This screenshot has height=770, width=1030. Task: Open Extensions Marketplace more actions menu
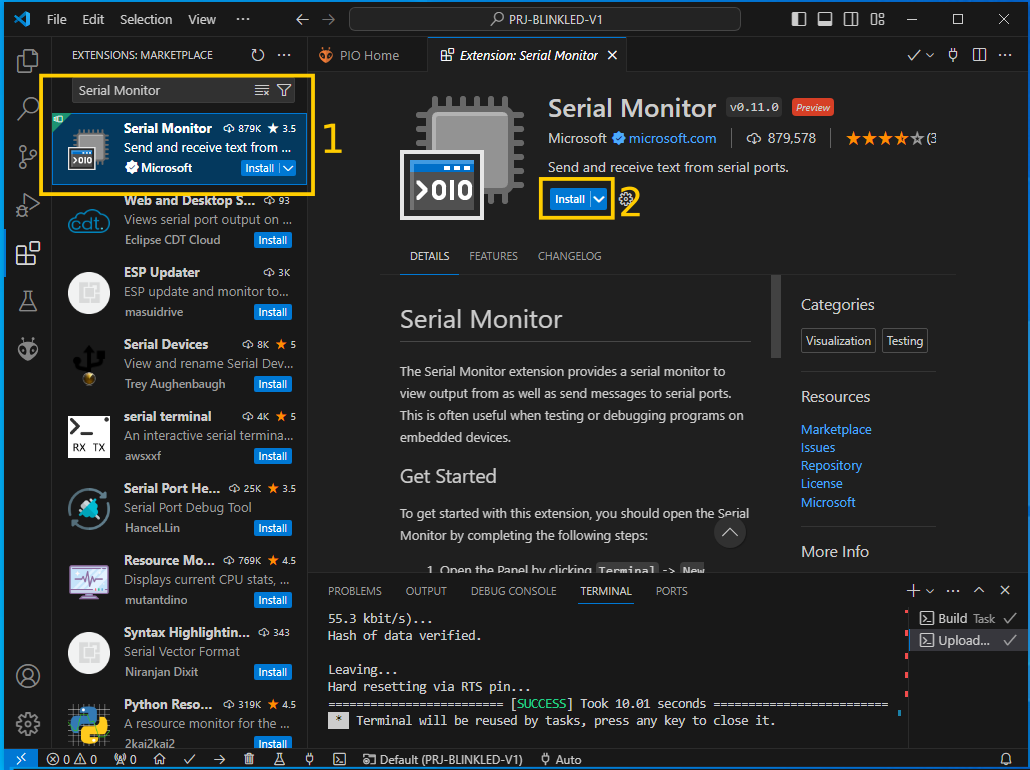tap(284, 55)
